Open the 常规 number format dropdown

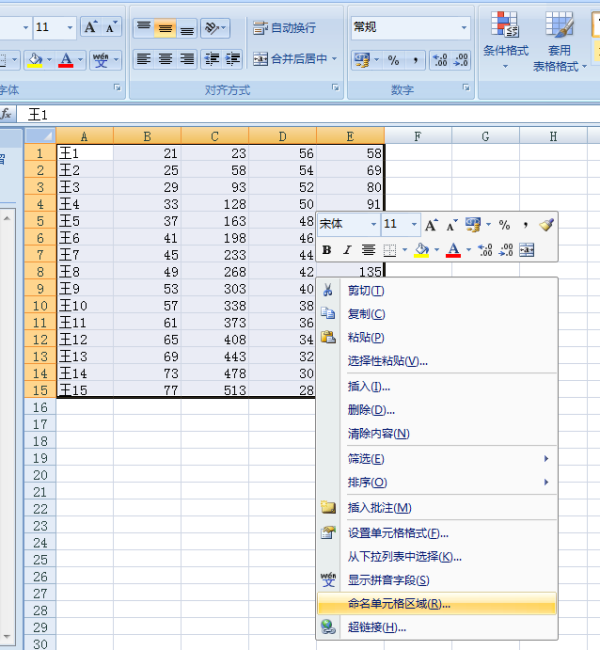pos(463,28)
